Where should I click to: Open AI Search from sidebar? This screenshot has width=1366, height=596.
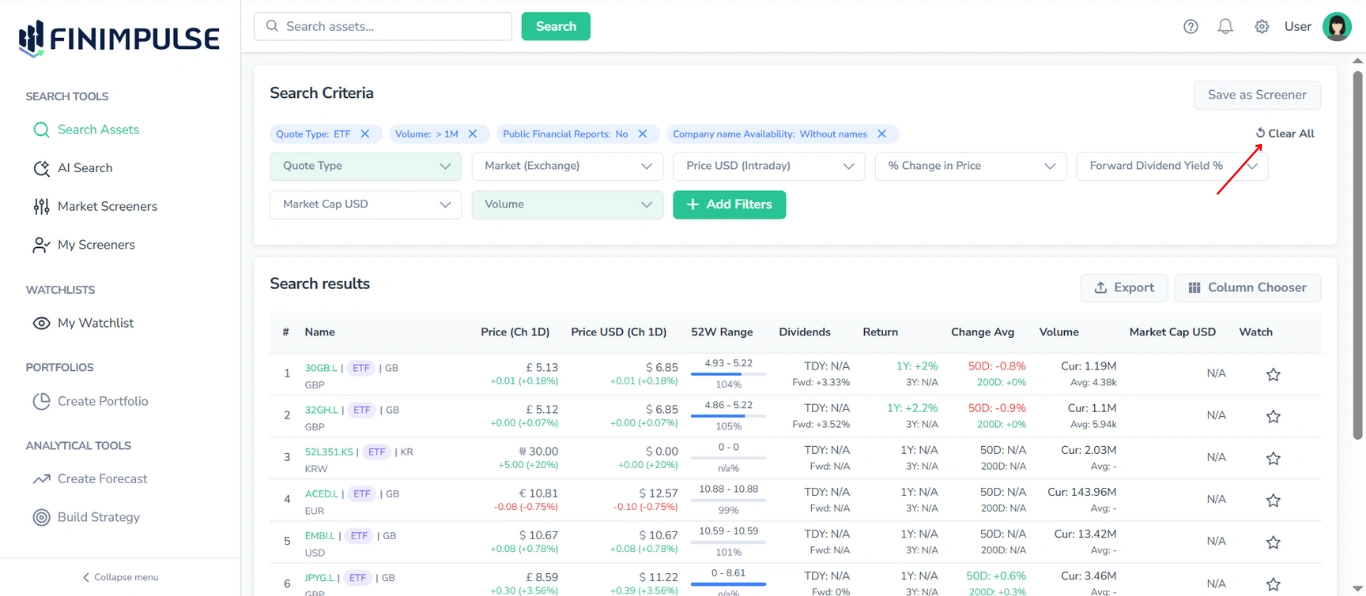(x=85, y=168)
